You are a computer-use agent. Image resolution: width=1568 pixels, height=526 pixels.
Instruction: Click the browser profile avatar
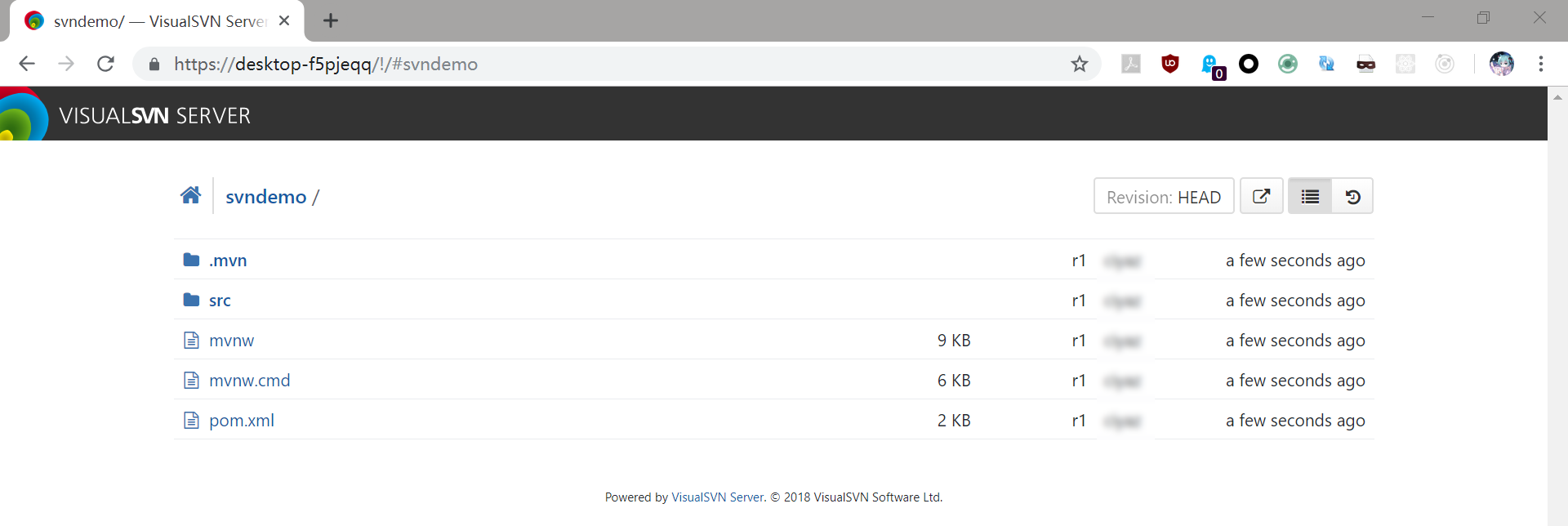click(x=1501, y=64)
